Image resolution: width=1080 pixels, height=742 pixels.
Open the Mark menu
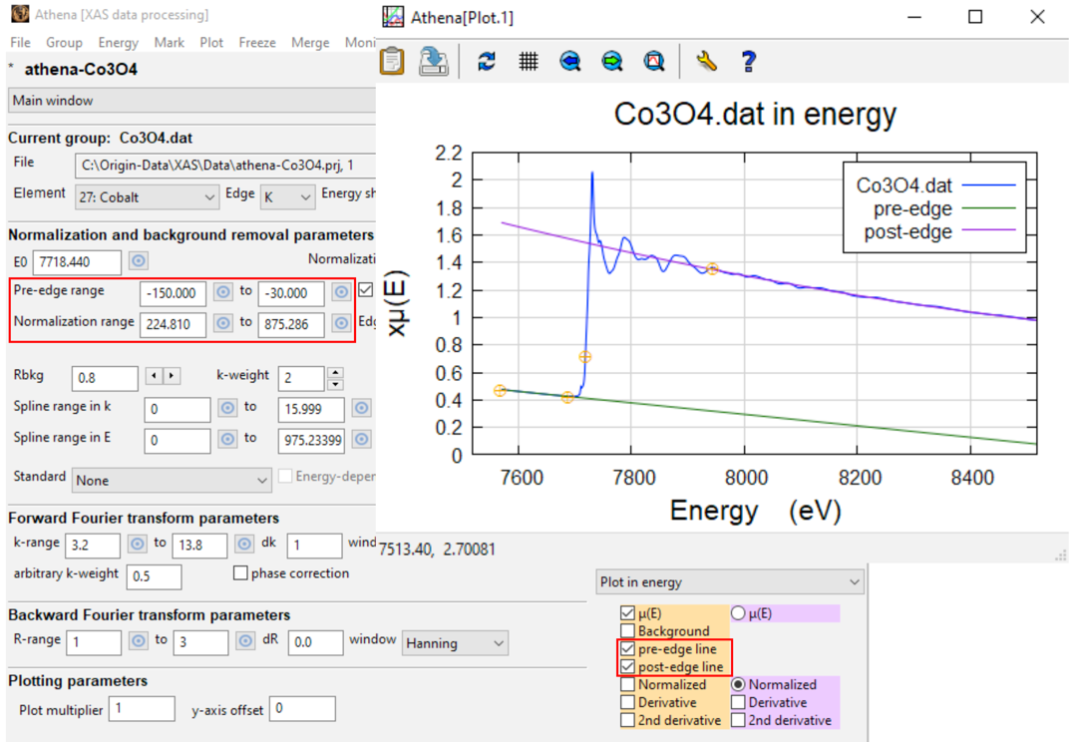tap(169, 43)
